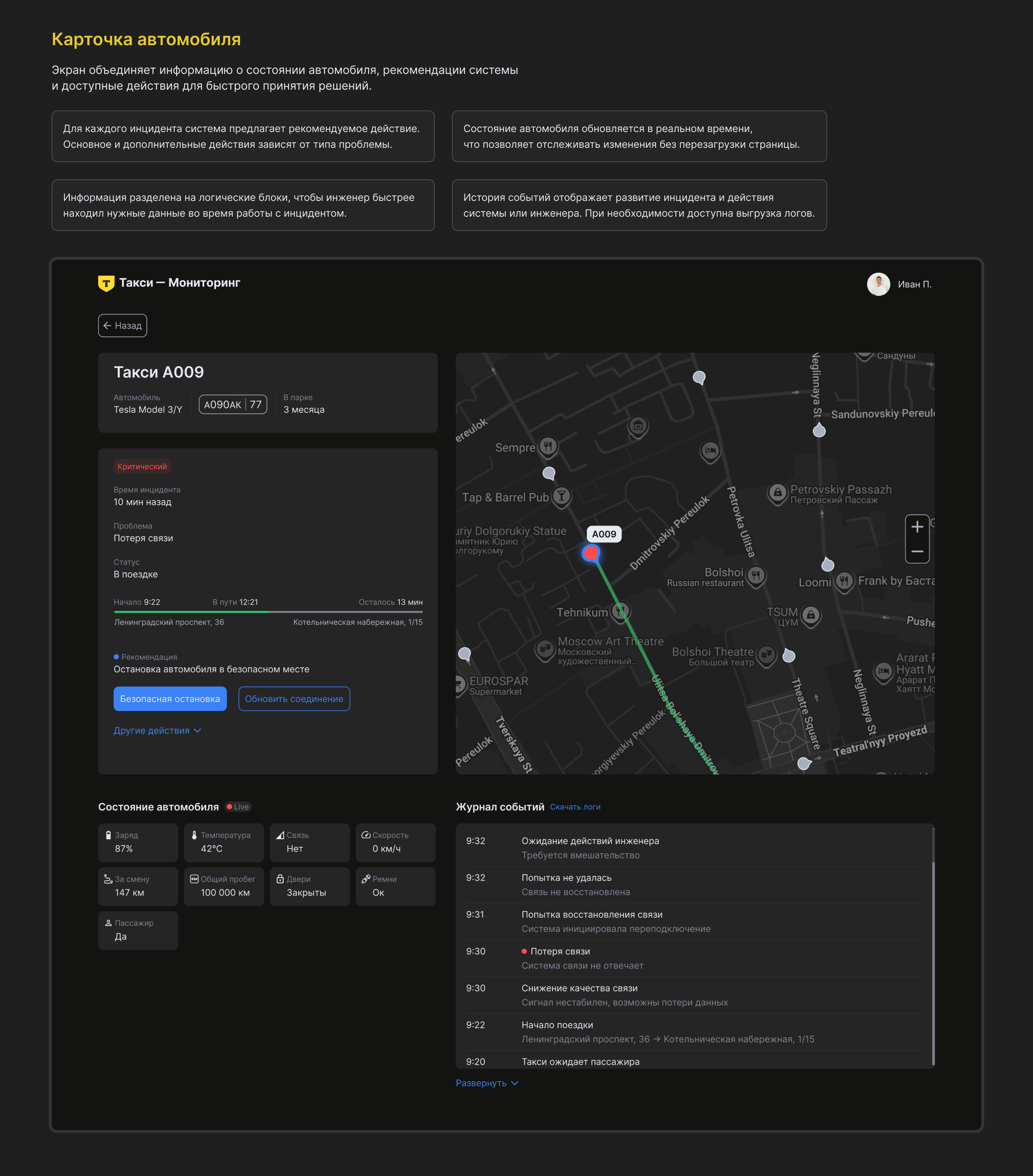Image resolution: width=1033 pixels, height=1176 pixels.
Task: Click the Скорость speedometer tile
Action: (396, 842)
